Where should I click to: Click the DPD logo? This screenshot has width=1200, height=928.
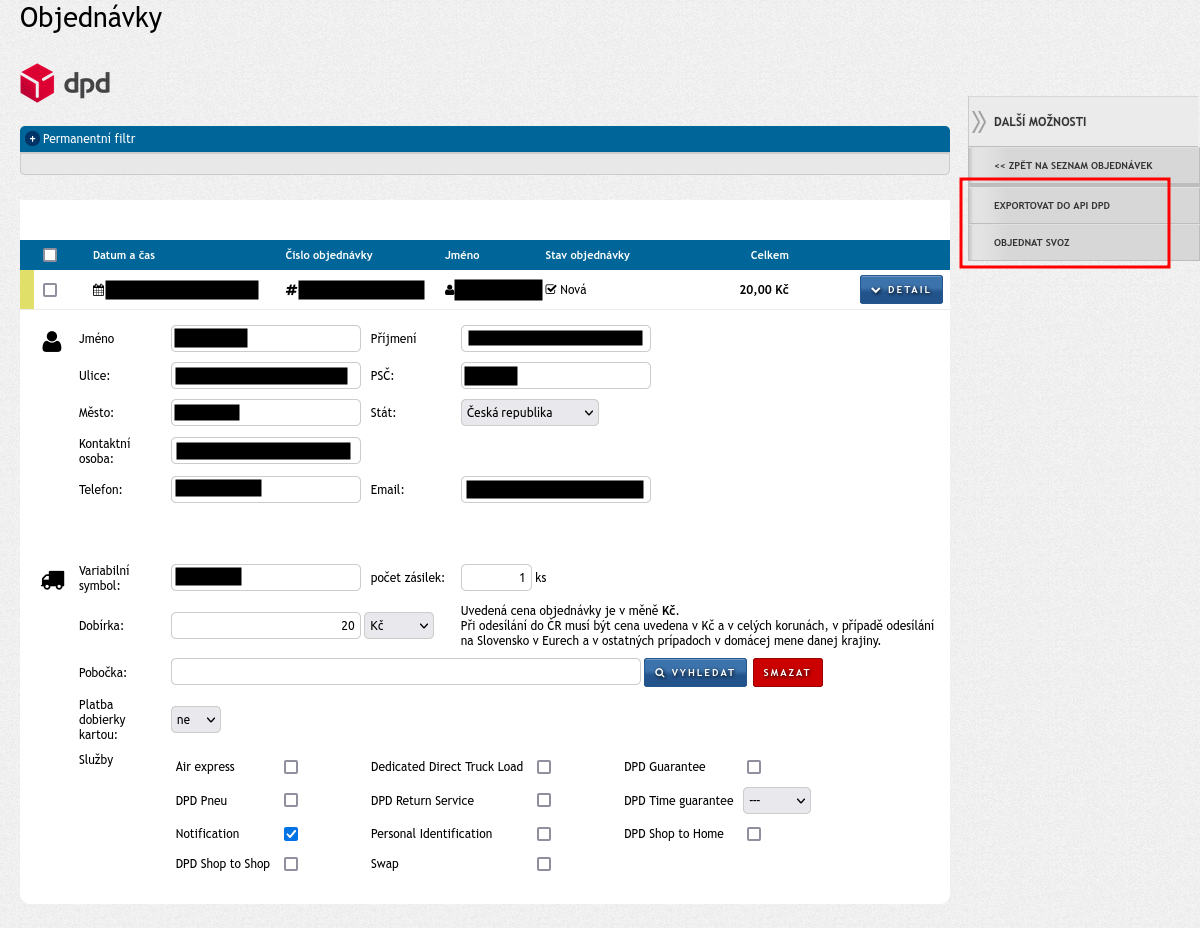(65, 83)
